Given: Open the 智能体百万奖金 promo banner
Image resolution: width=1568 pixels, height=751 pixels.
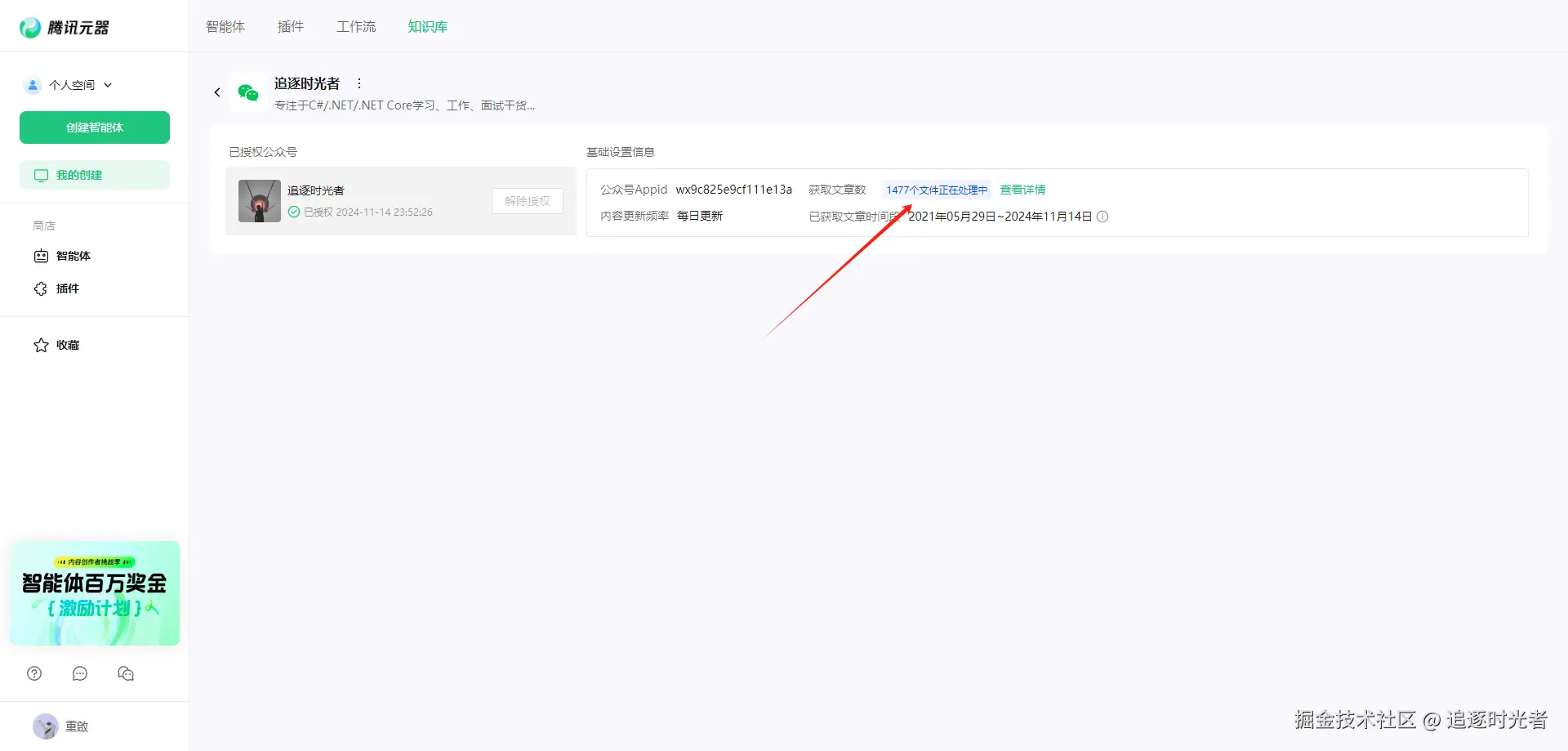Looking at the screenshot, I should 95,593.
